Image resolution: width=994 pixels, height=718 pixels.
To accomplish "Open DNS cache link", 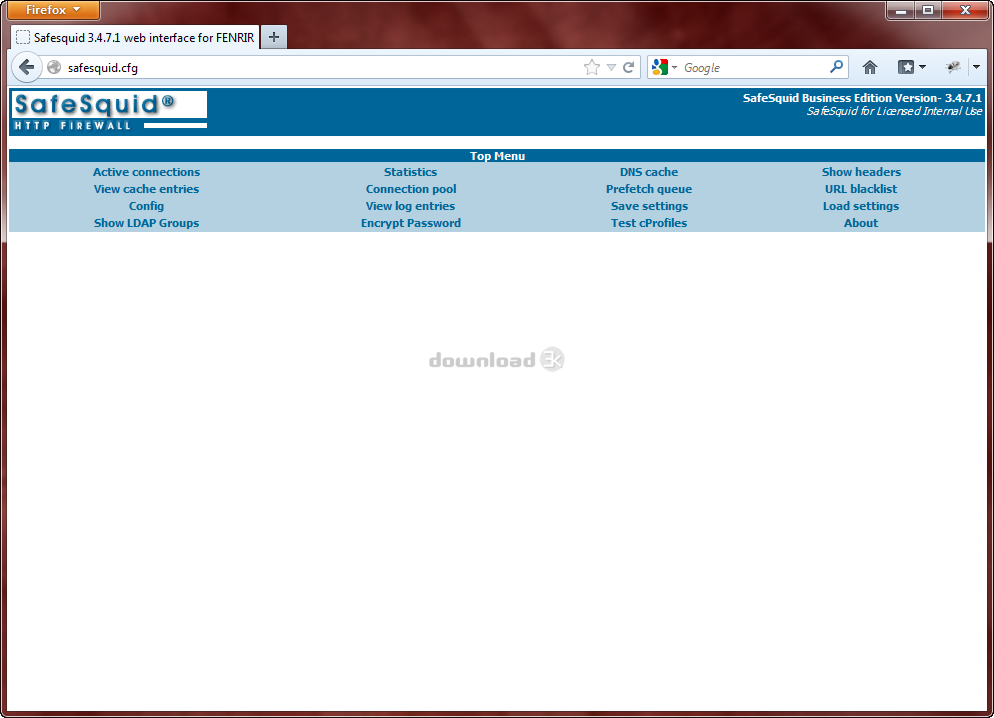I will [649, 172].
